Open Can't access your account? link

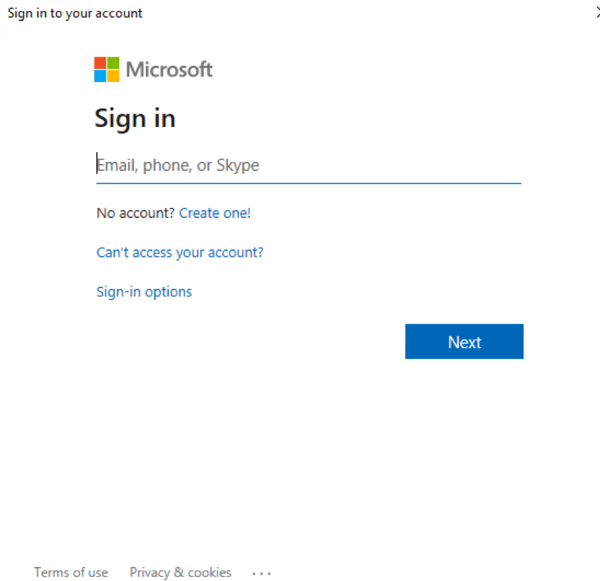point(180,253)
